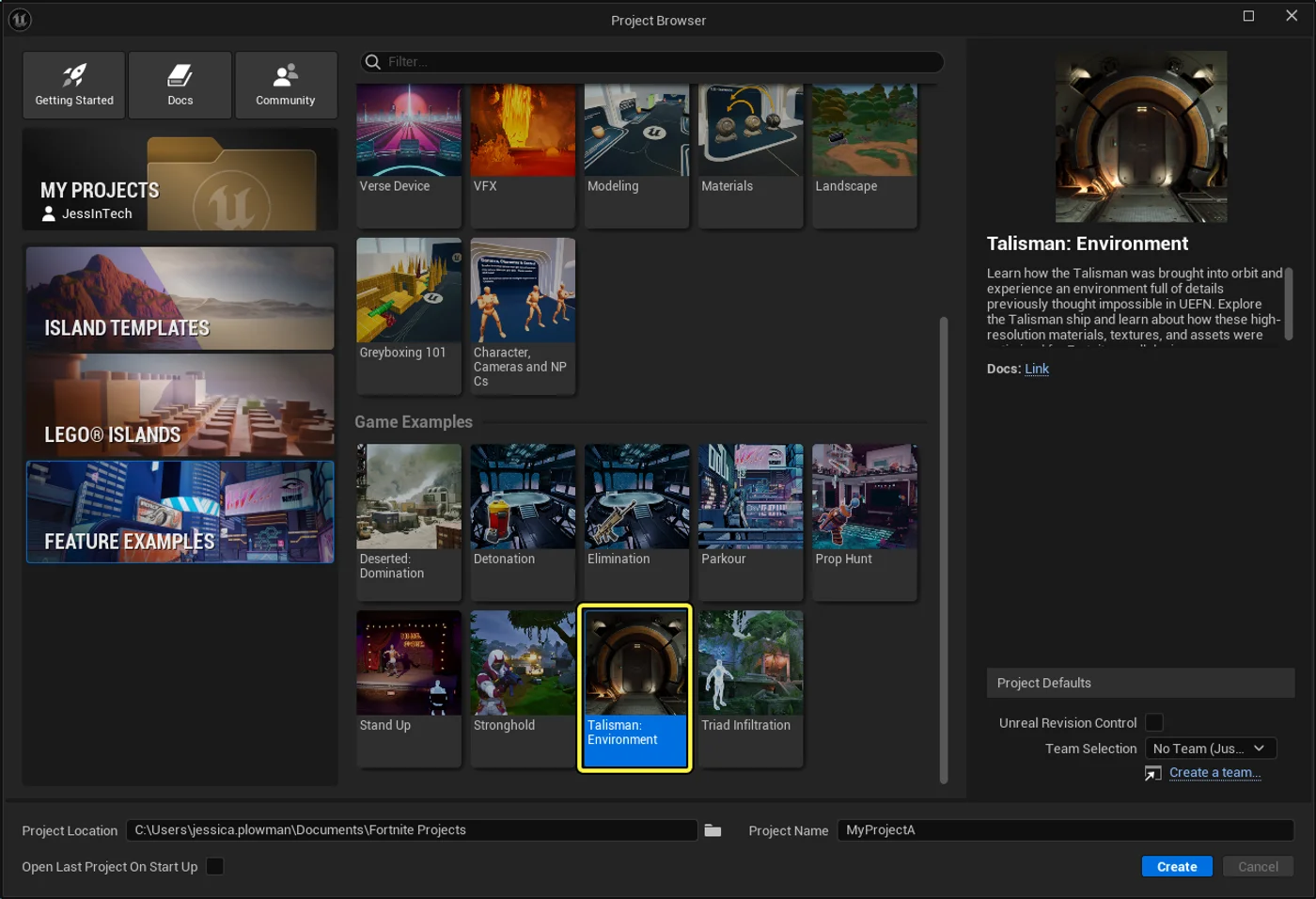Open the Docs Link hyperlink
The height and width of the screenshot is (899, 1316).
1037,369
